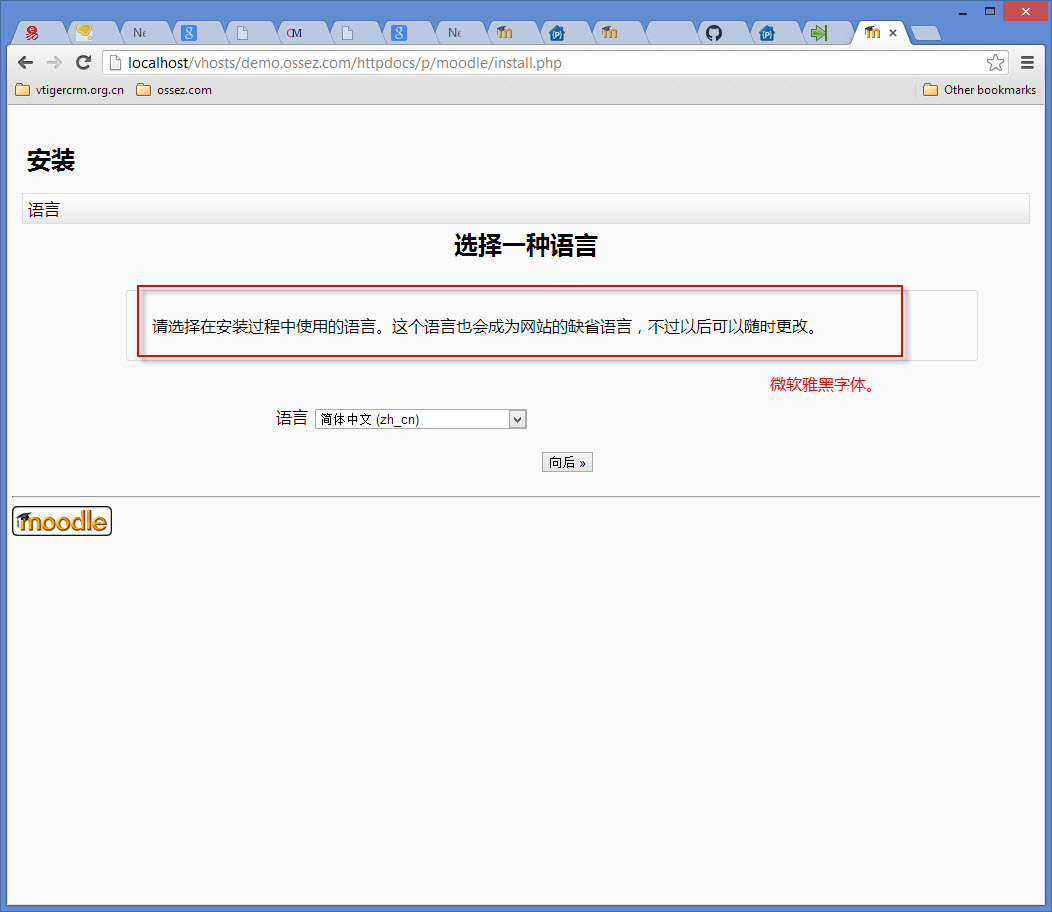Click the Moodle logo at page bottom

[62, 521]
